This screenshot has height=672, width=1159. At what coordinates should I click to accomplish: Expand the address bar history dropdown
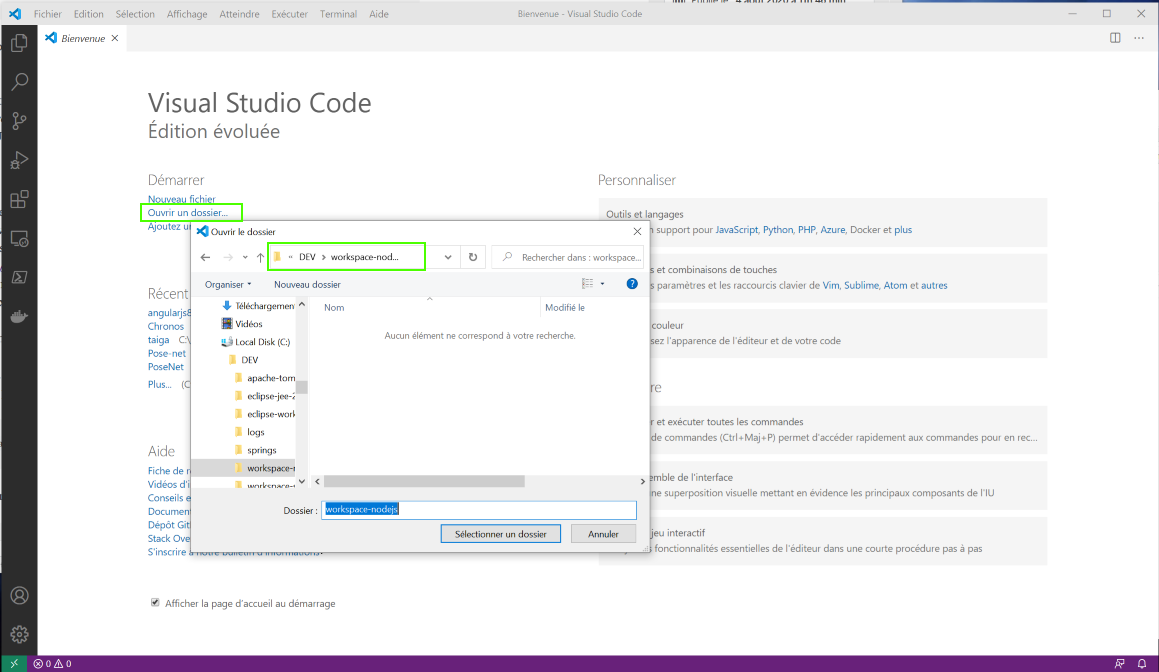[x=448, y=257]
